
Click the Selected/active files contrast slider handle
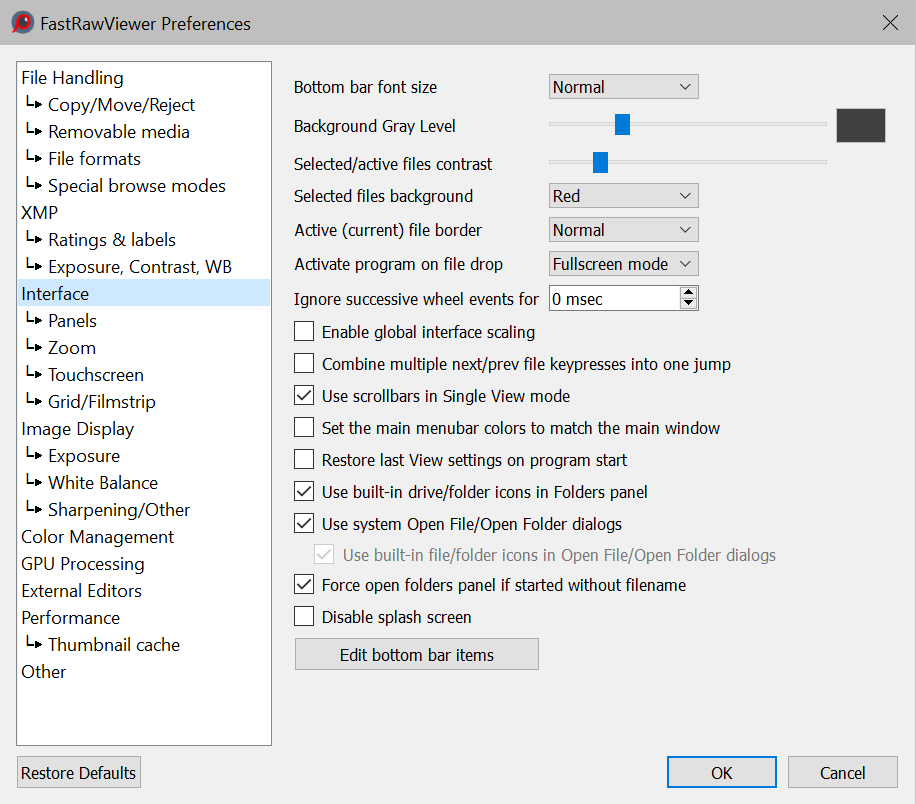point(600,162)
